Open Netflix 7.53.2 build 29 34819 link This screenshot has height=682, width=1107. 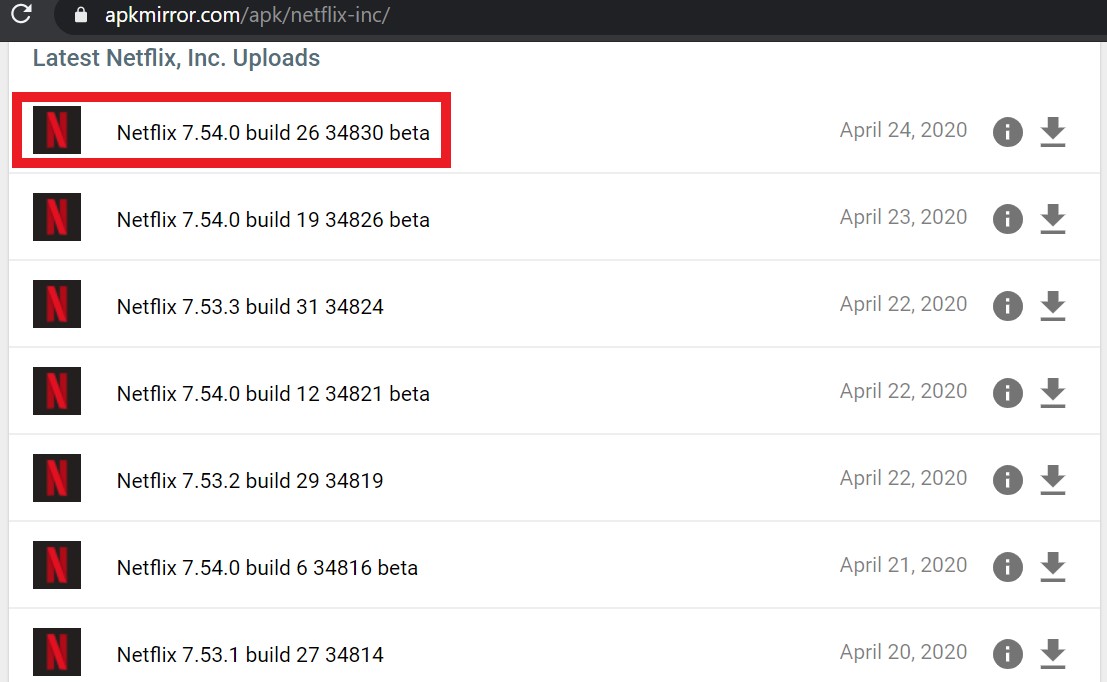pyautogui.click(x=250, y=481)
